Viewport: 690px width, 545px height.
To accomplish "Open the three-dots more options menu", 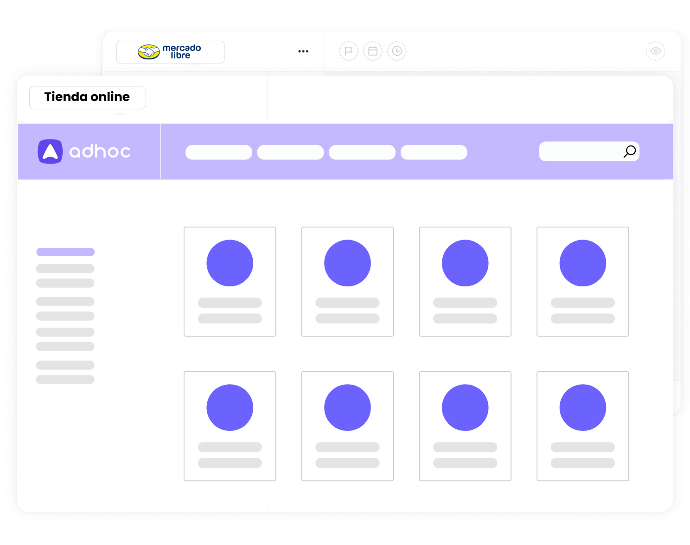I will tap(303, 51).
